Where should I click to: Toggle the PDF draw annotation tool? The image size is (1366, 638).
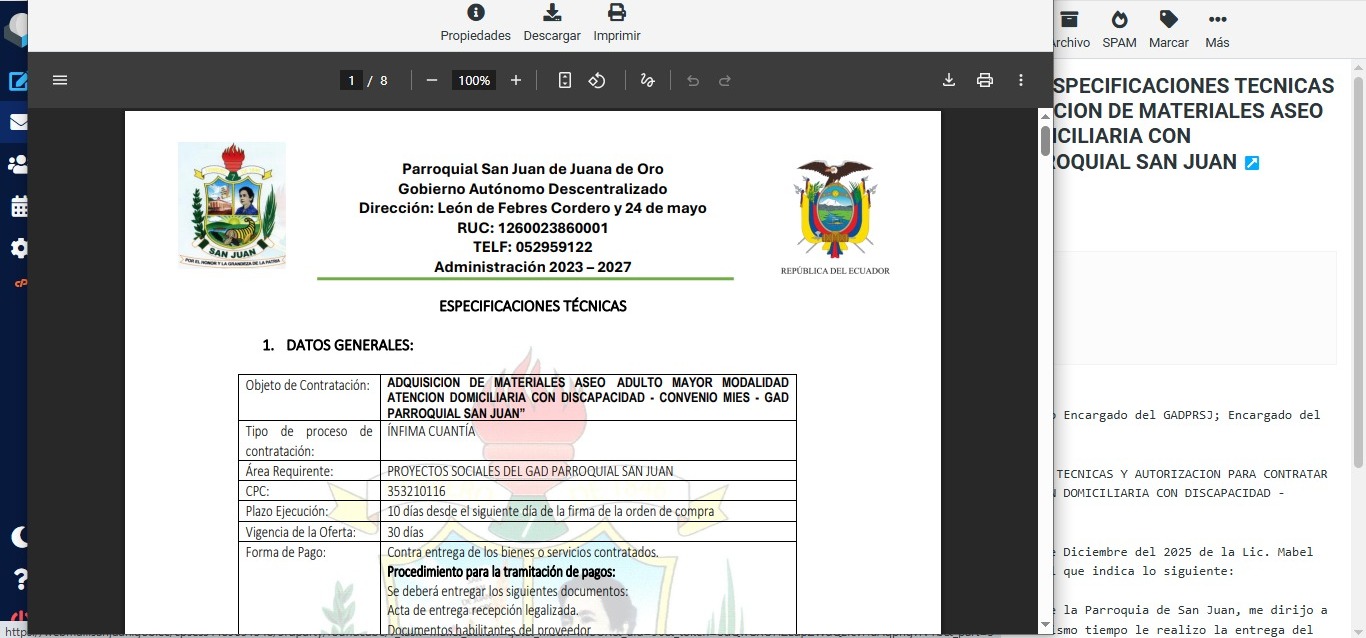(x=647, y=80)
